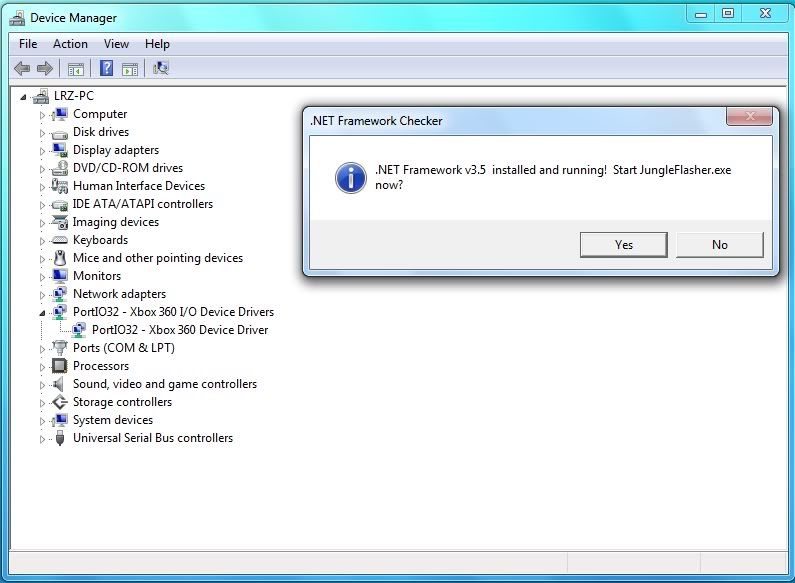795x583 pixels.
Task: Minimize the Device Manager window
Action: (x=701, y=14)
